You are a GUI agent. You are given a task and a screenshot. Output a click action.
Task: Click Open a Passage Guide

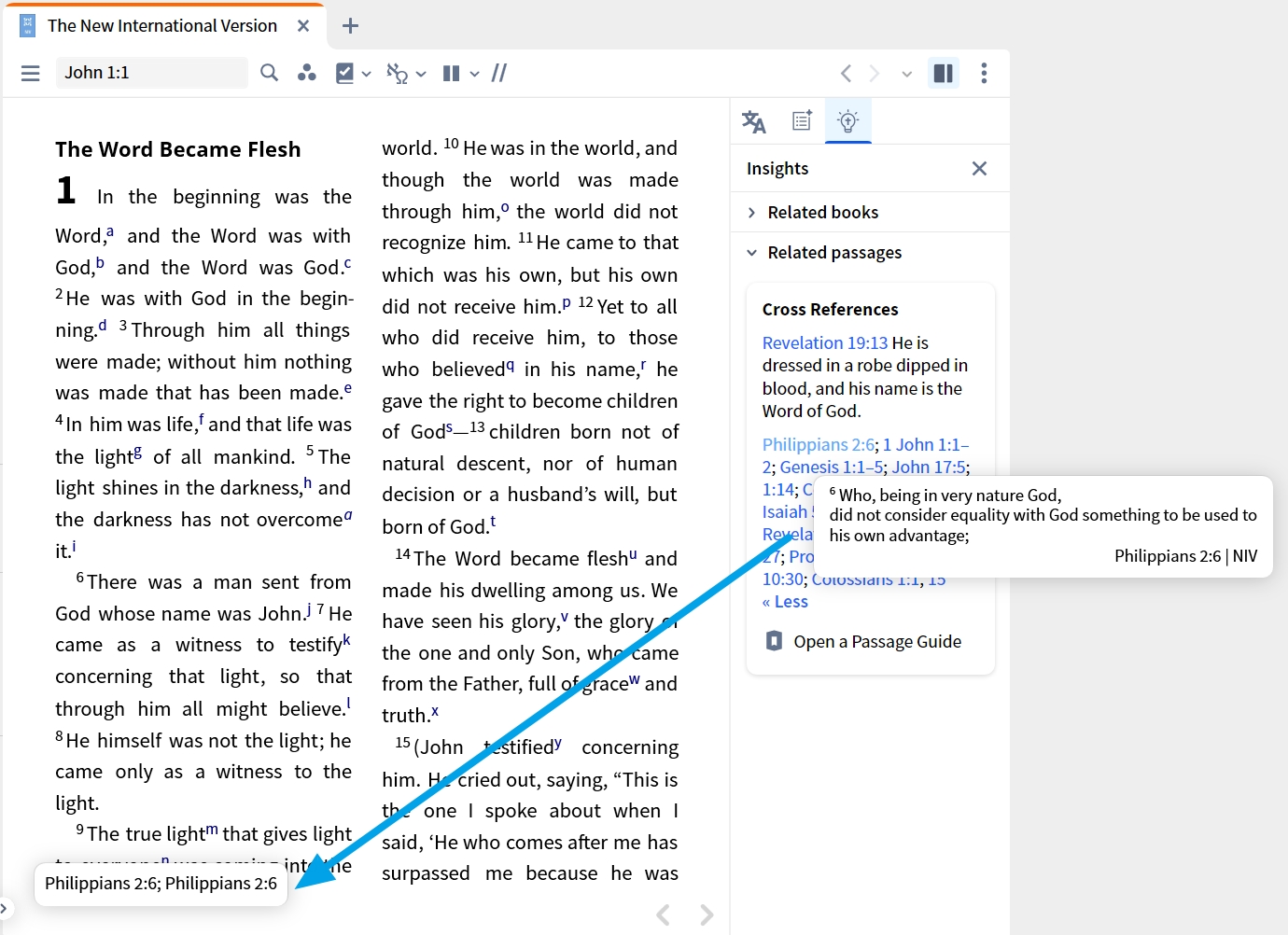[876, 641]
